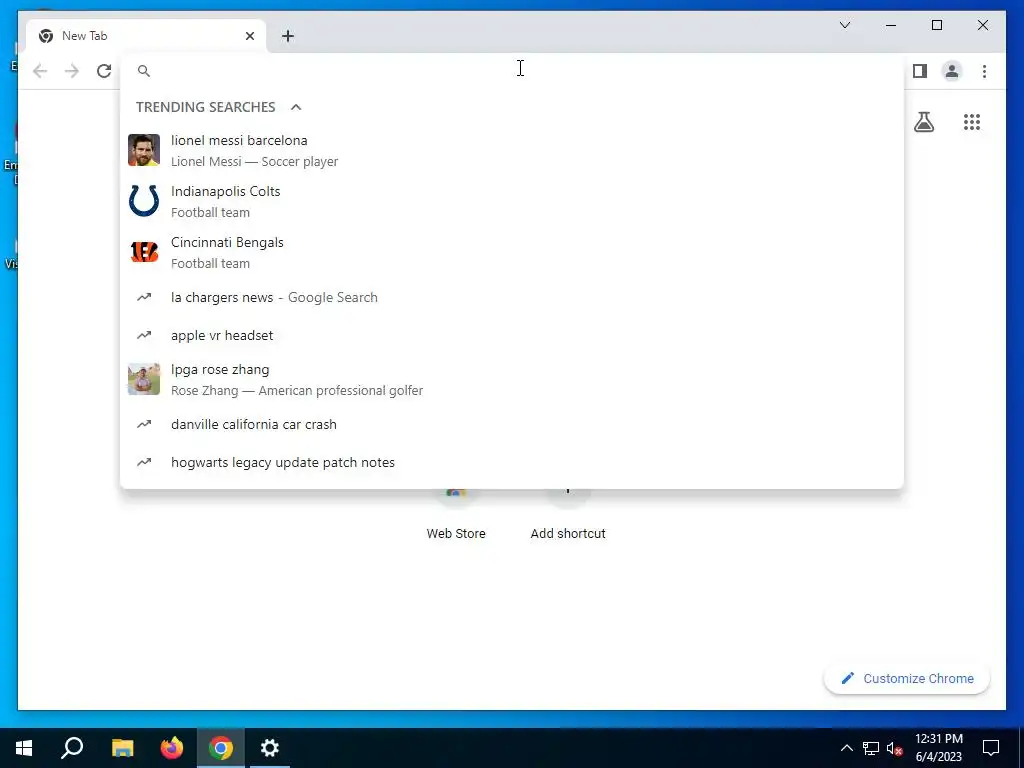Show hidden system tray icons
This screenshot has height=768, width=1024.
pyautogui.click(x=846, y=748)
